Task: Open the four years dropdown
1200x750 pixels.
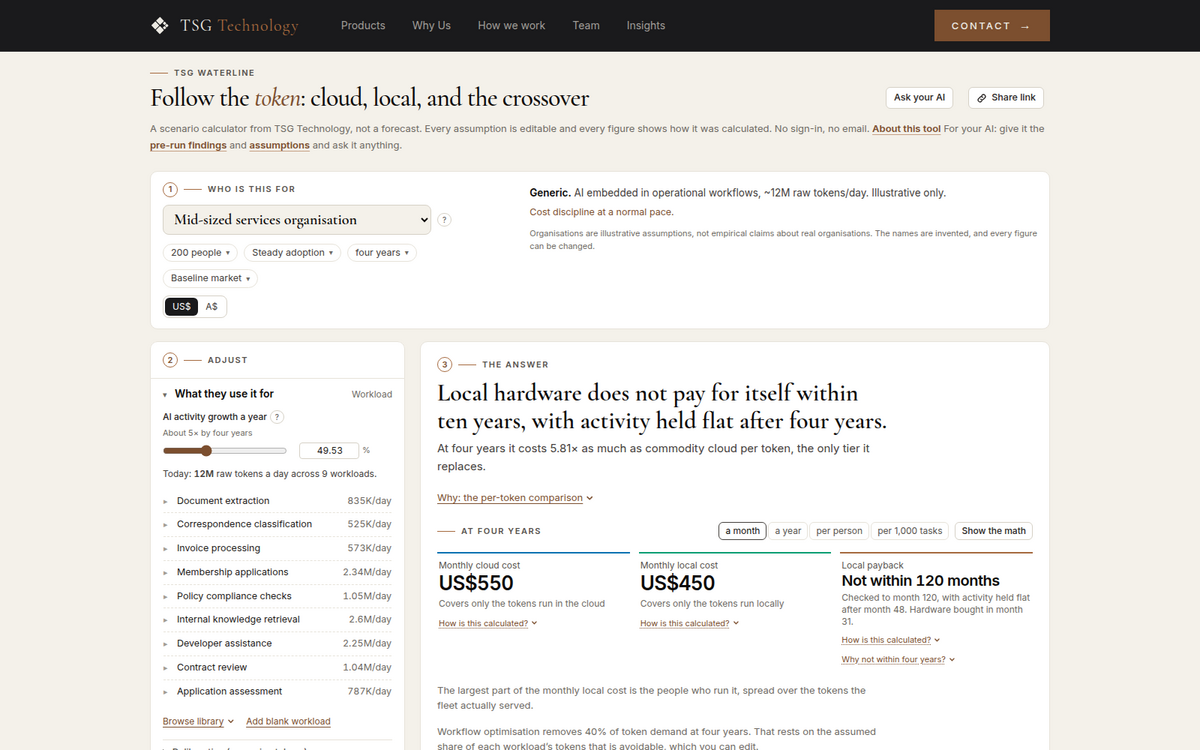Action: tap(381, 253)
